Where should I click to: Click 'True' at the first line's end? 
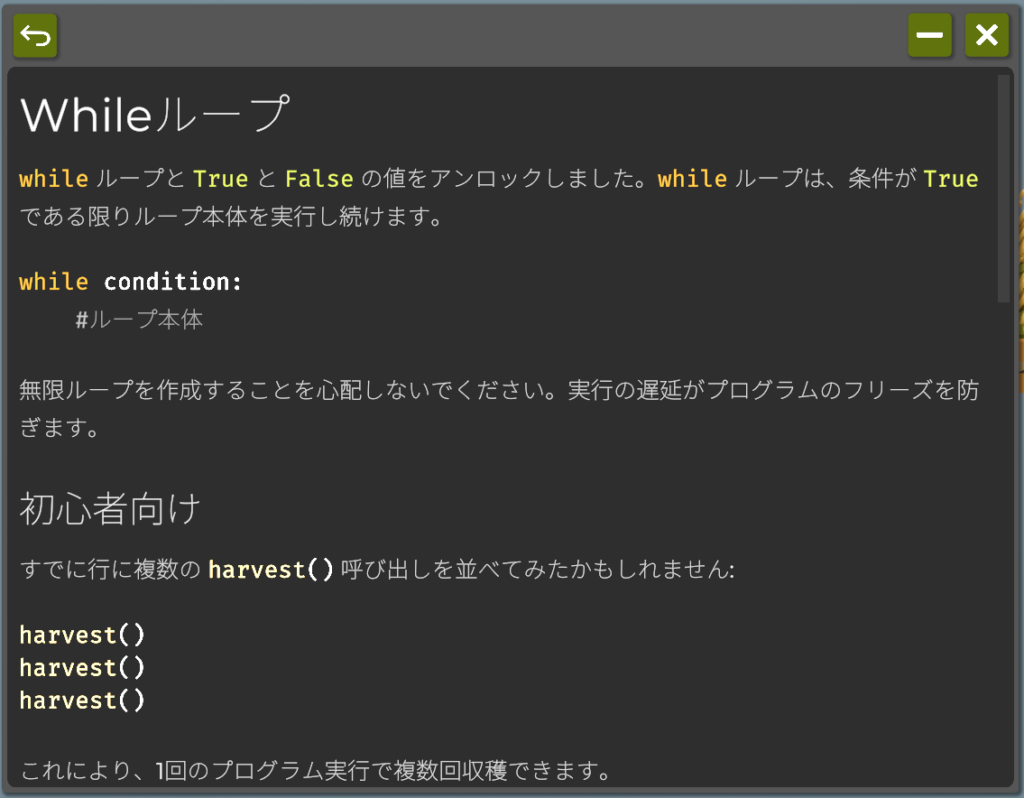pyautogui.click(x=951, y=178)
